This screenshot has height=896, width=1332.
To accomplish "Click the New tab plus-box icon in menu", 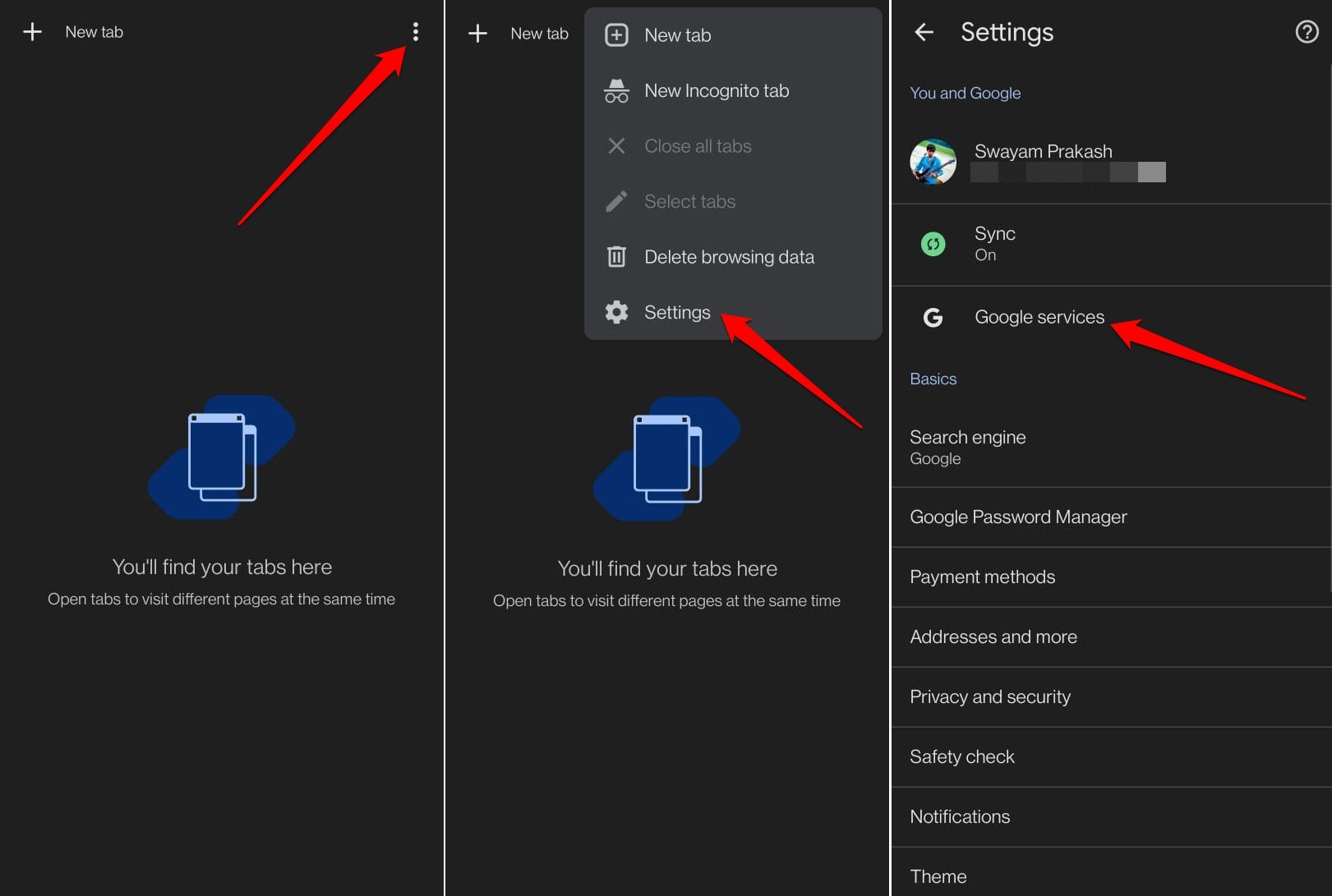I will coord(616,35).
